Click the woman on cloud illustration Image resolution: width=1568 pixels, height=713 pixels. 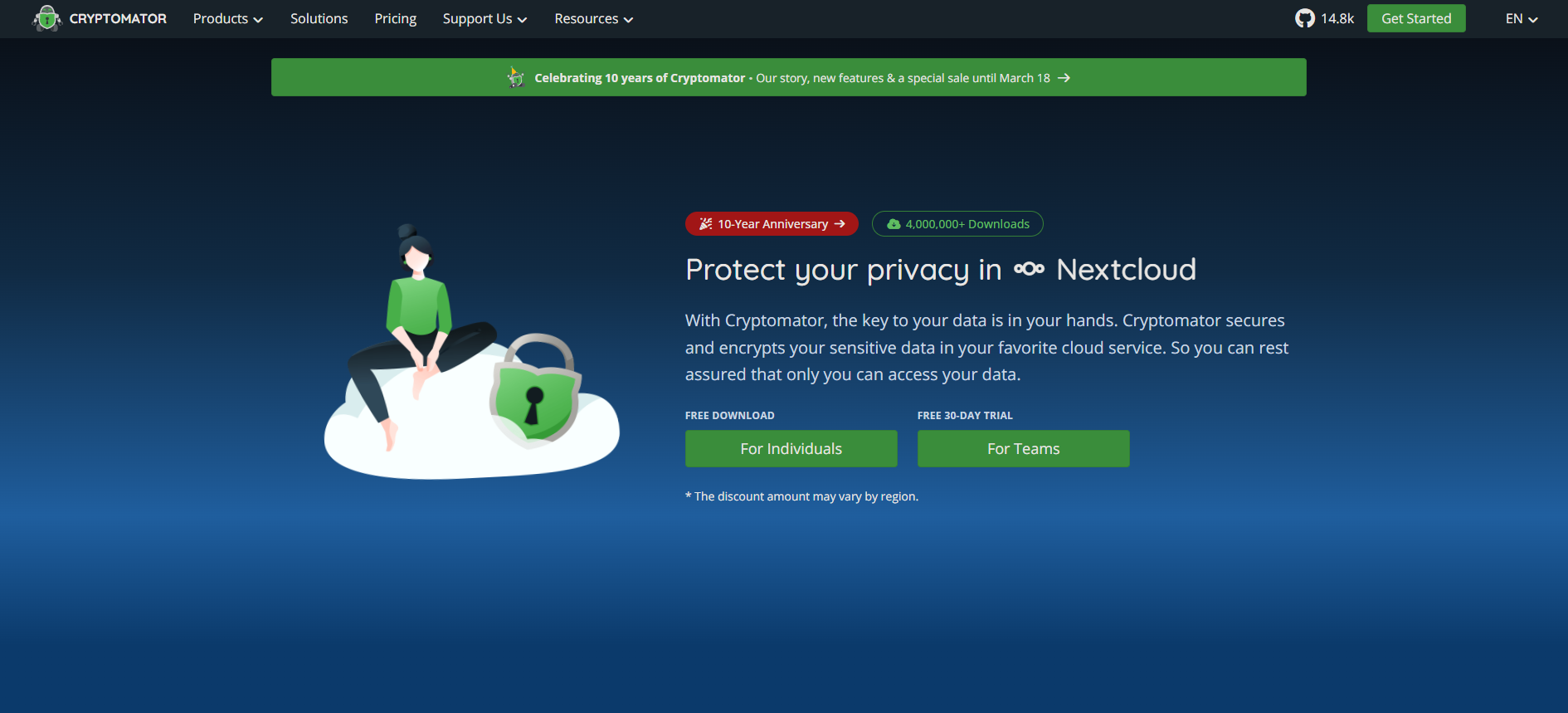[x=415, y=332]
